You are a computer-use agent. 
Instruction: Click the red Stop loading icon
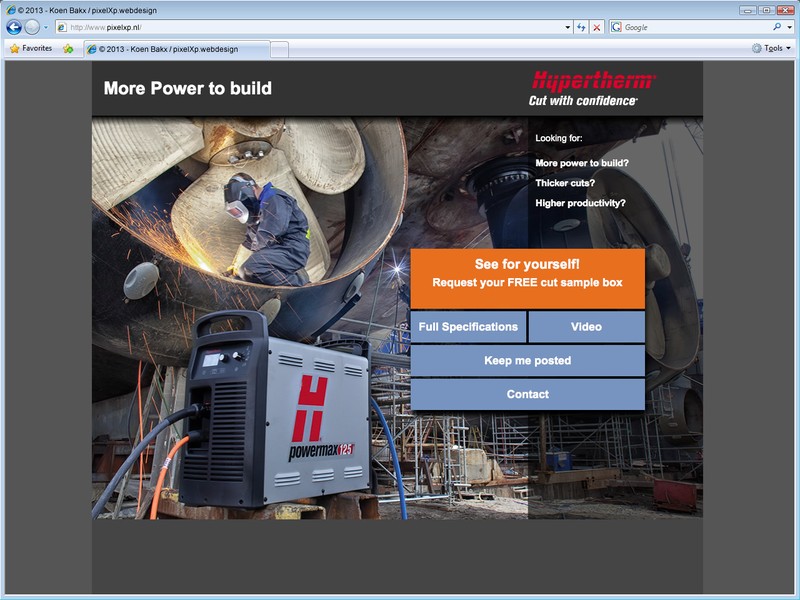coord(597,27)
